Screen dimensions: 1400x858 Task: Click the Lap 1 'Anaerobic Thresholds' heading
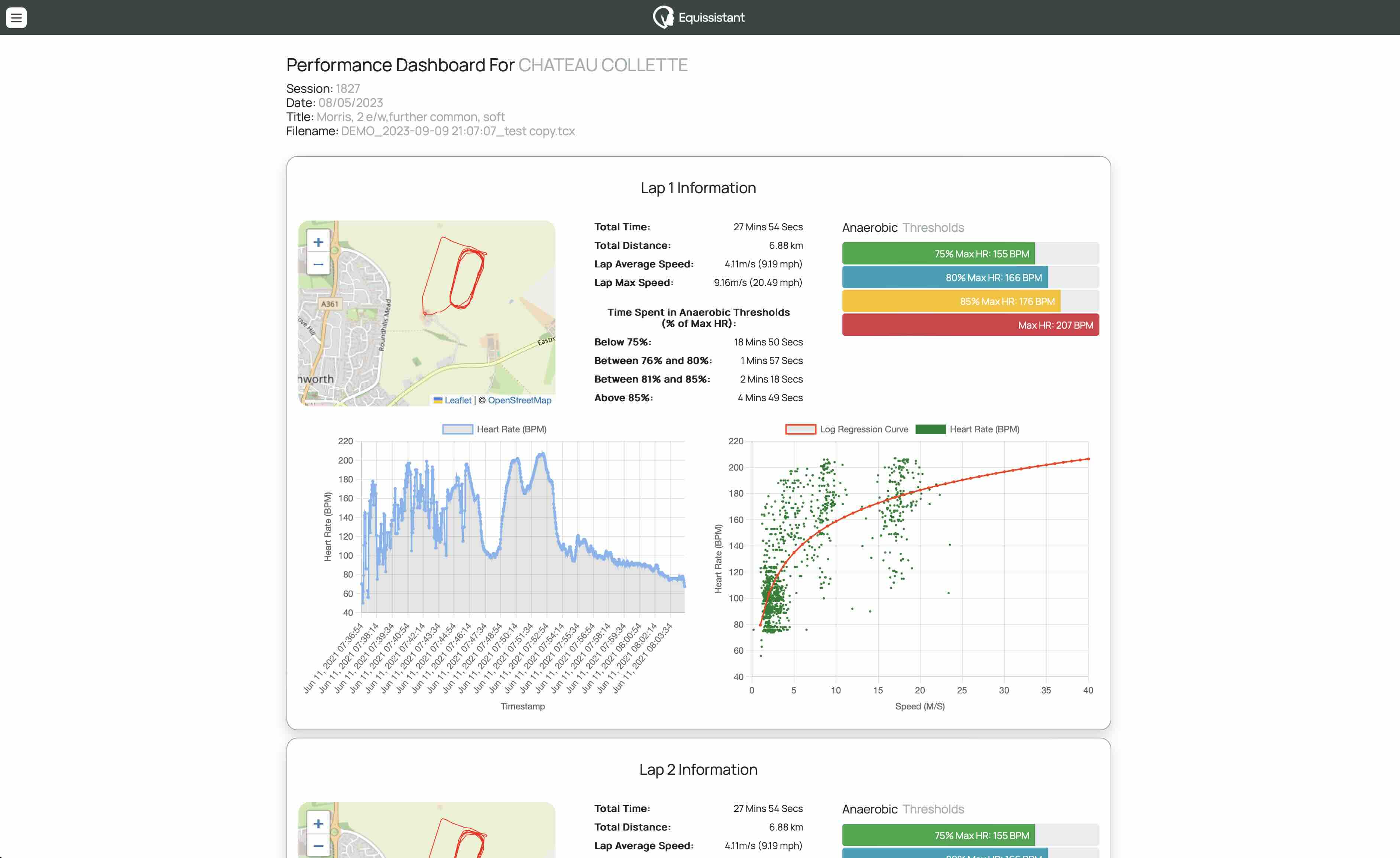coord(903,228)
